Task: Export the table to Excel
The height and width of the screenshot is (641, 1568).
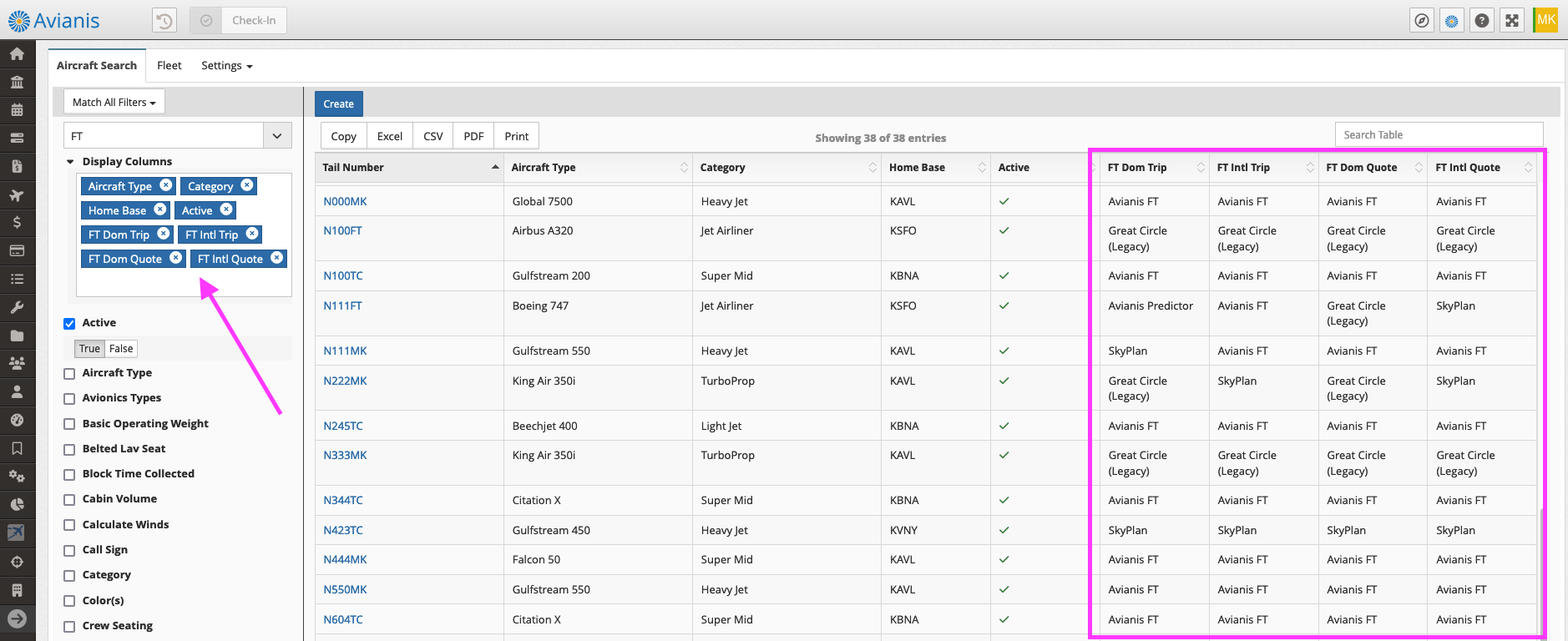Action: (390, 136)
